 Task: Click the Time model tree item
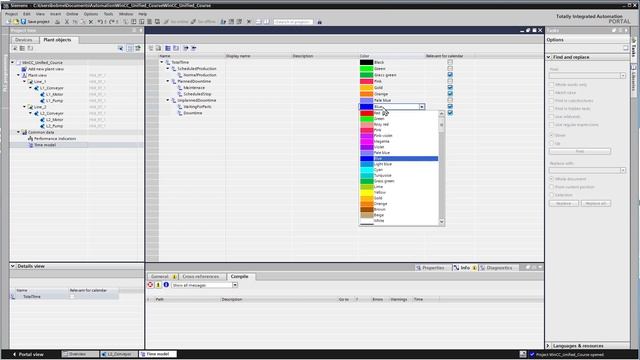(x=44, y=145)
